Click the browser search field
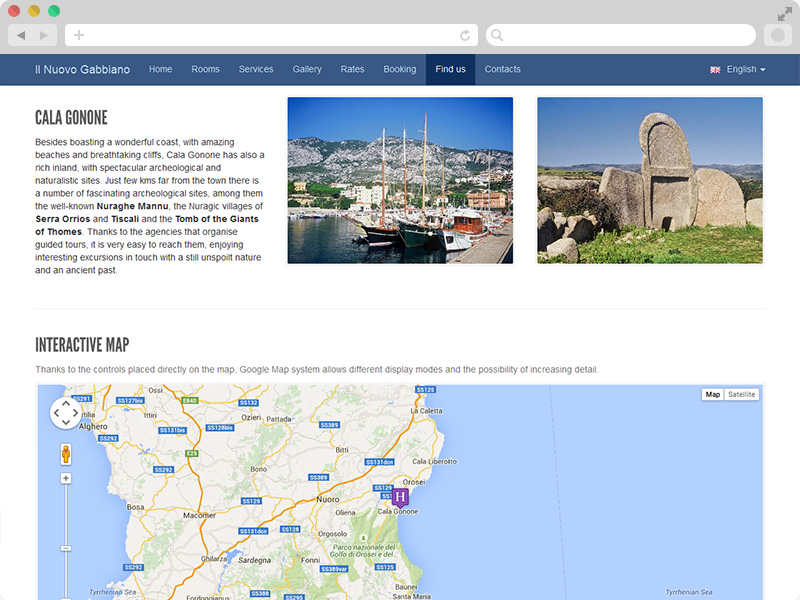Screen dimensions: 800x600 [621, 35]
